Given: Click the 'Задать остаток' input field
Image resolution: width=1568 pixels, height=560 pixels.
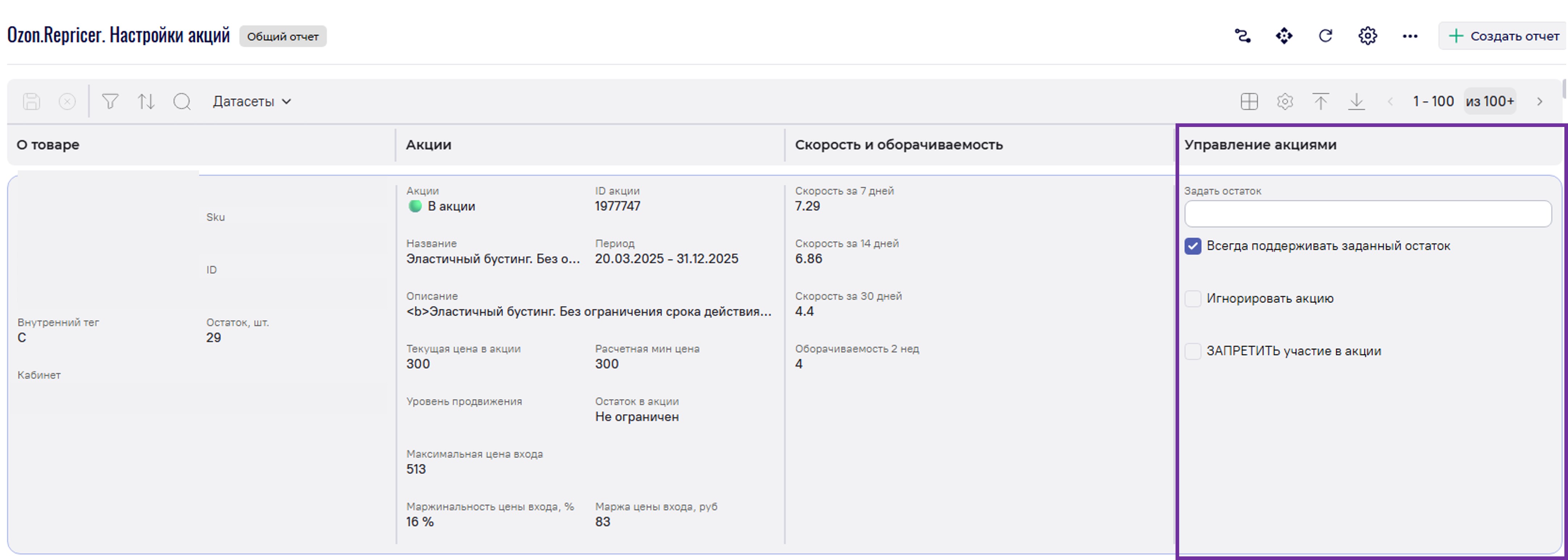Looking at the screenshot, I should pyautogui.click(x=1367, y=214).
